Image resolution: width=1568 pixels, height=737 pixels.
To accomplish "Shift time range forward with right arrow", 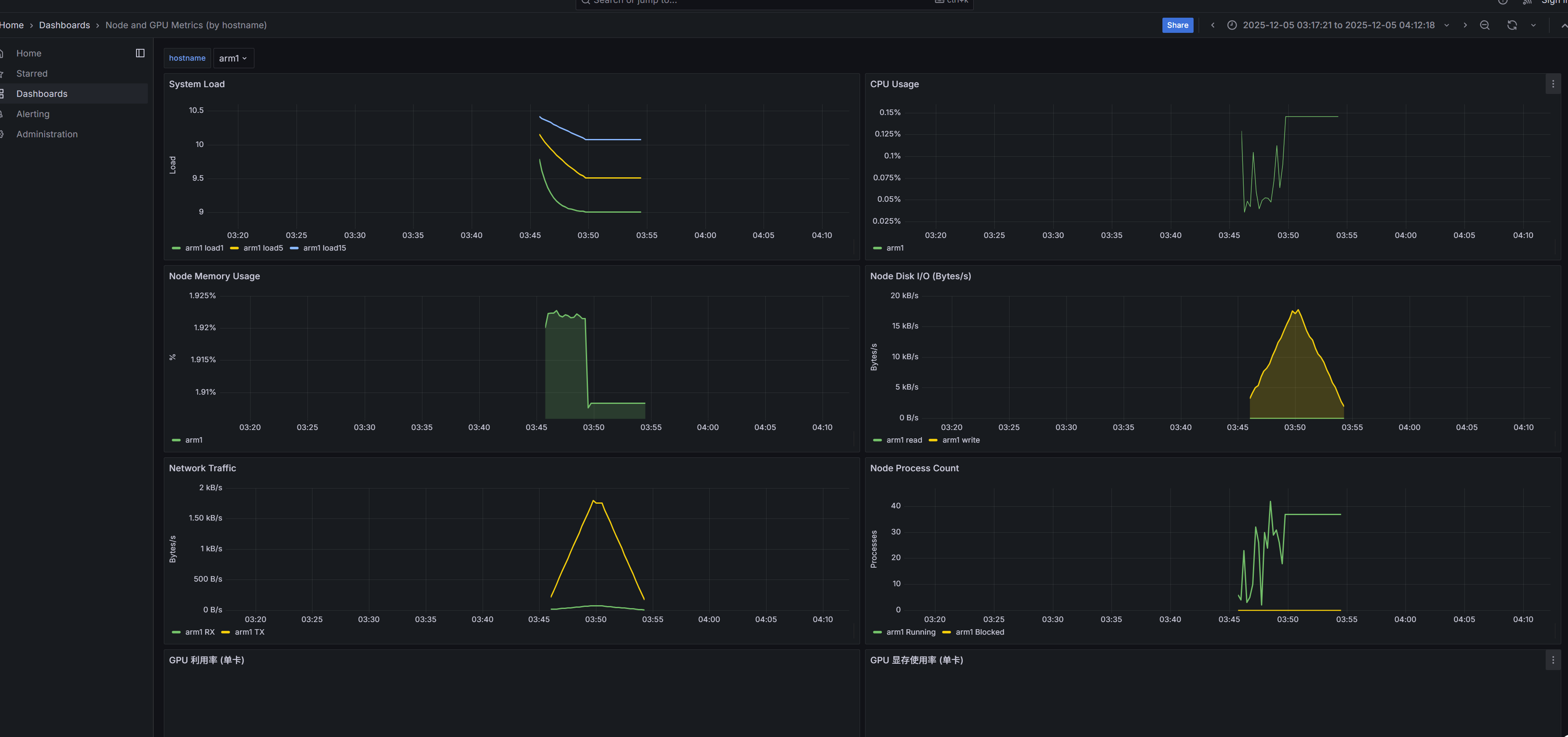I will coord(1465,25).
